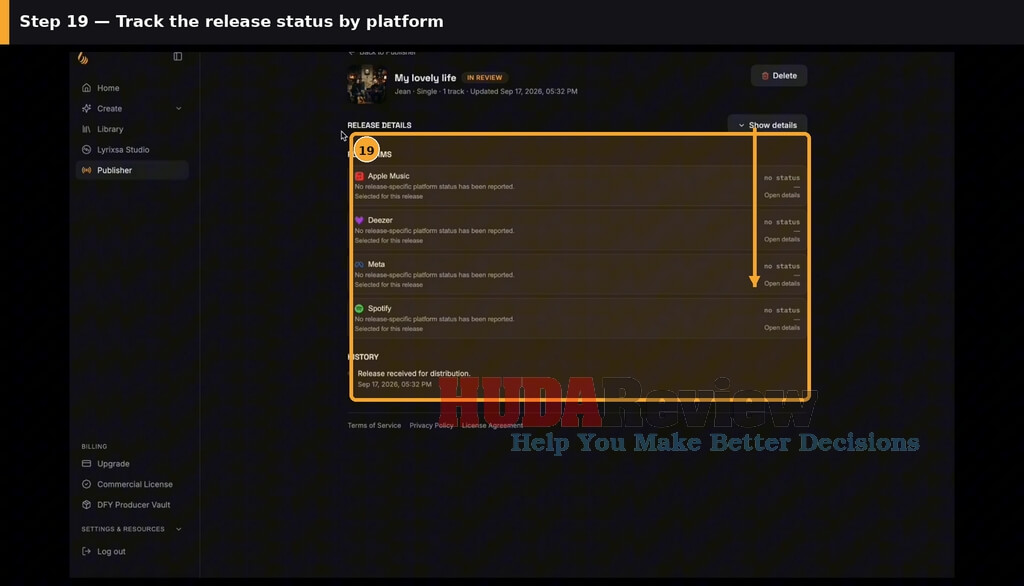Open details for Spotify

pos(782,328)
